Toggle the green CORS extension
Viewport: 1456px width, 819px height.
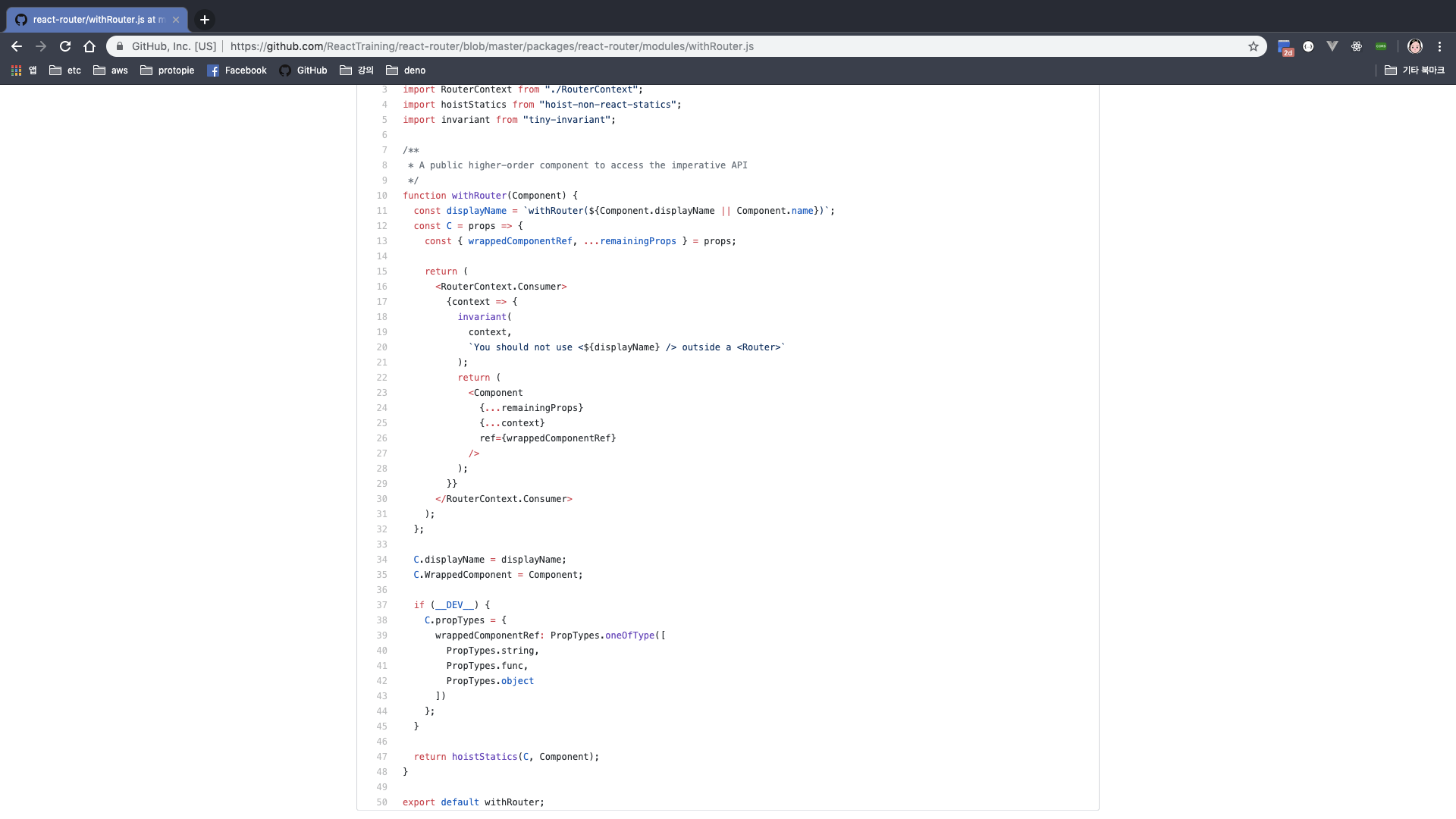pyautogui.click(x=1381, y=46)
